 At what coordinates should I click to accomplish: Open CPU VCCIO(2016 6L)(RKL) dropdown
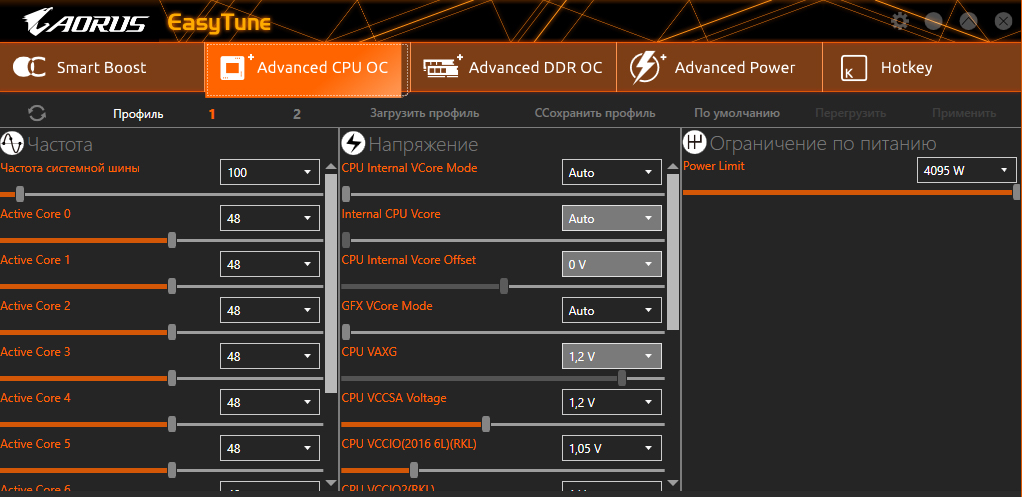611,448
